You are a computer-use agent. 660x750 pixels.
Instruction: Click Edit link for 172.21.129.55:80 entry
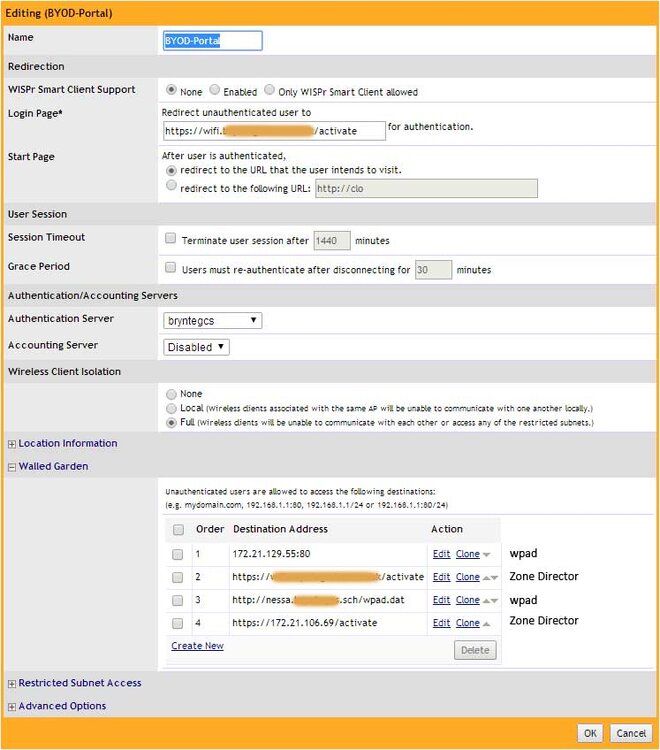click(441, 554)
